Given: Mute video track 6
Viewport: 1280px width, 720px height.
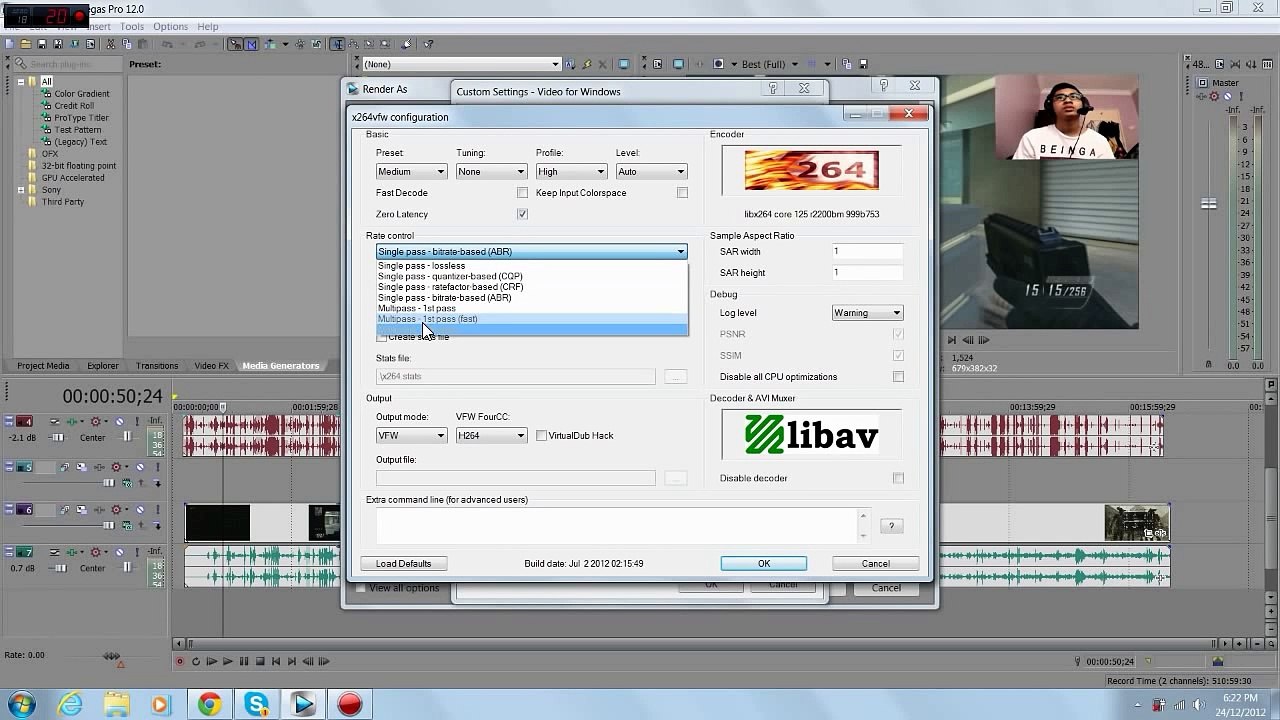Looking at the screenshot, I should pyautogui.click(x=140, y=509).
